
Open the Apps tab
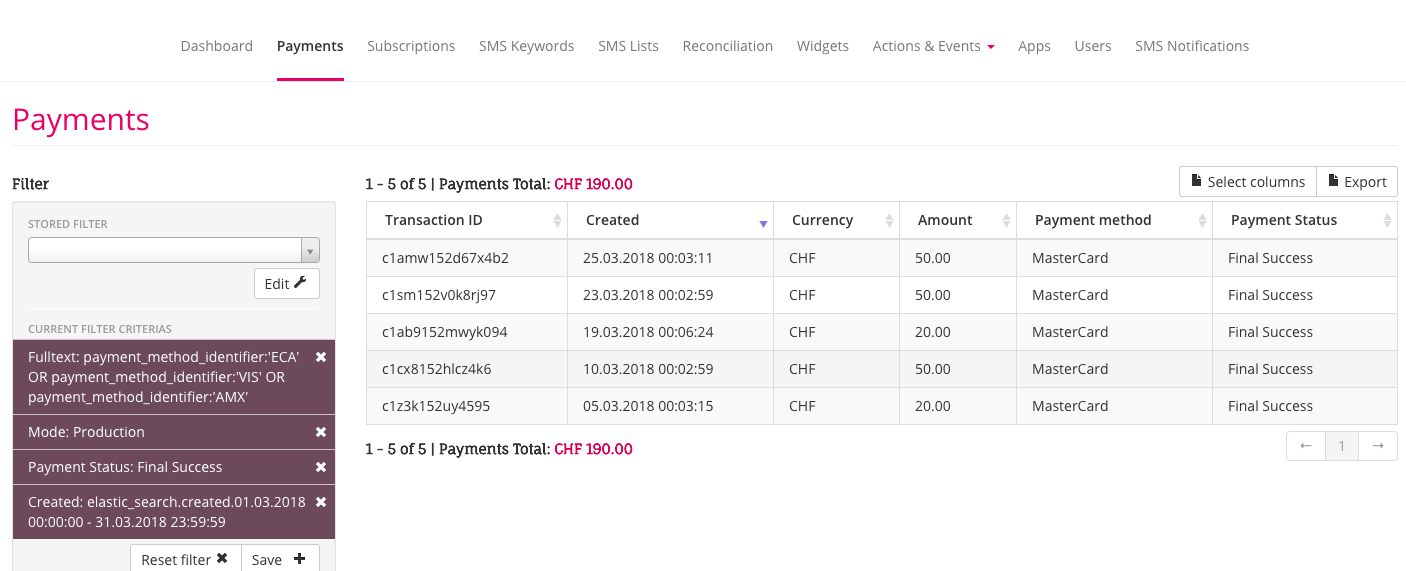click(1034, 46)
